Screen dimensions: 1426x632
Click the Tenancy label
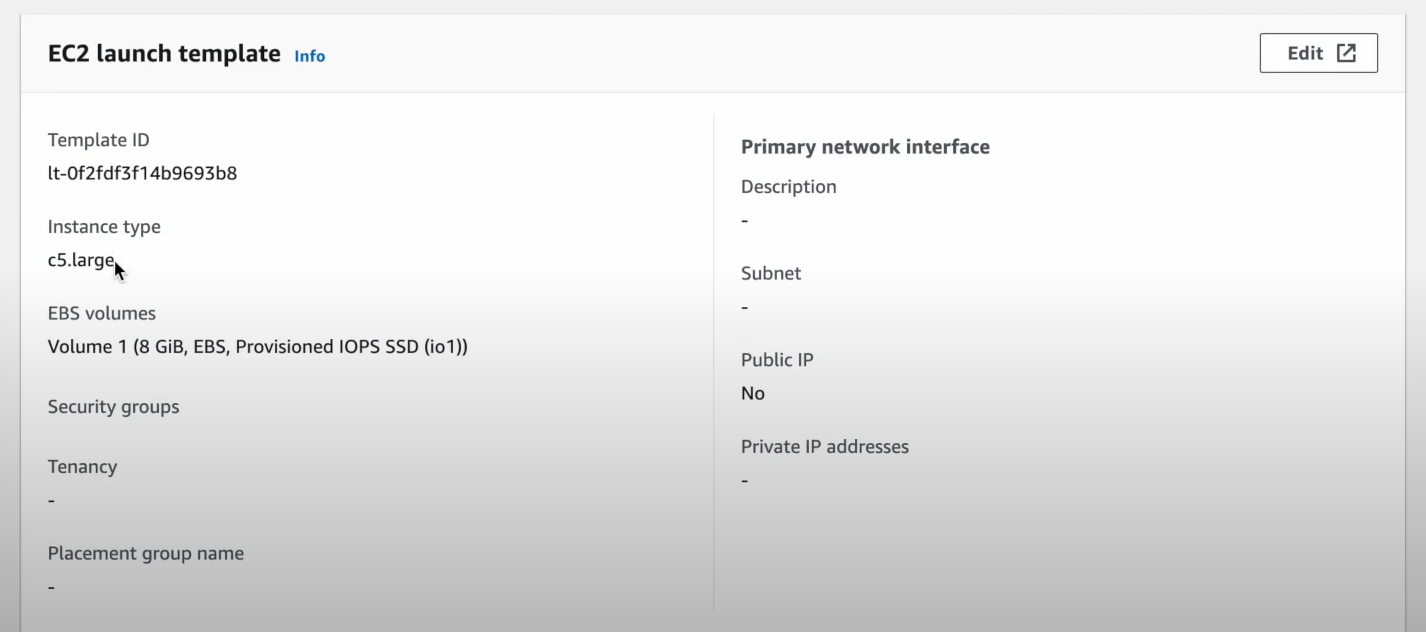click(x=82, y=467)
